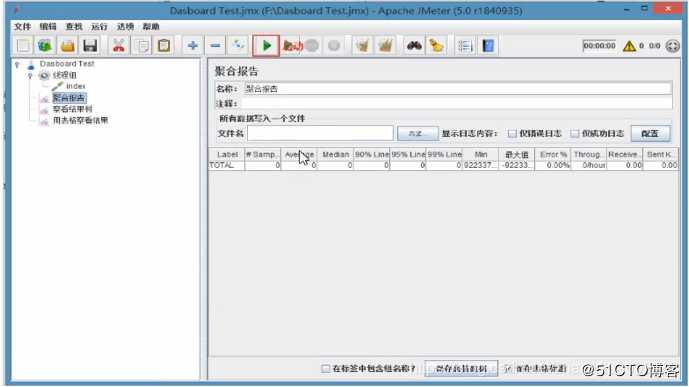Toggle 仅成功日志 checkbox
The height and width of the screenshot is (387, 689).
(x=575, y=134)
